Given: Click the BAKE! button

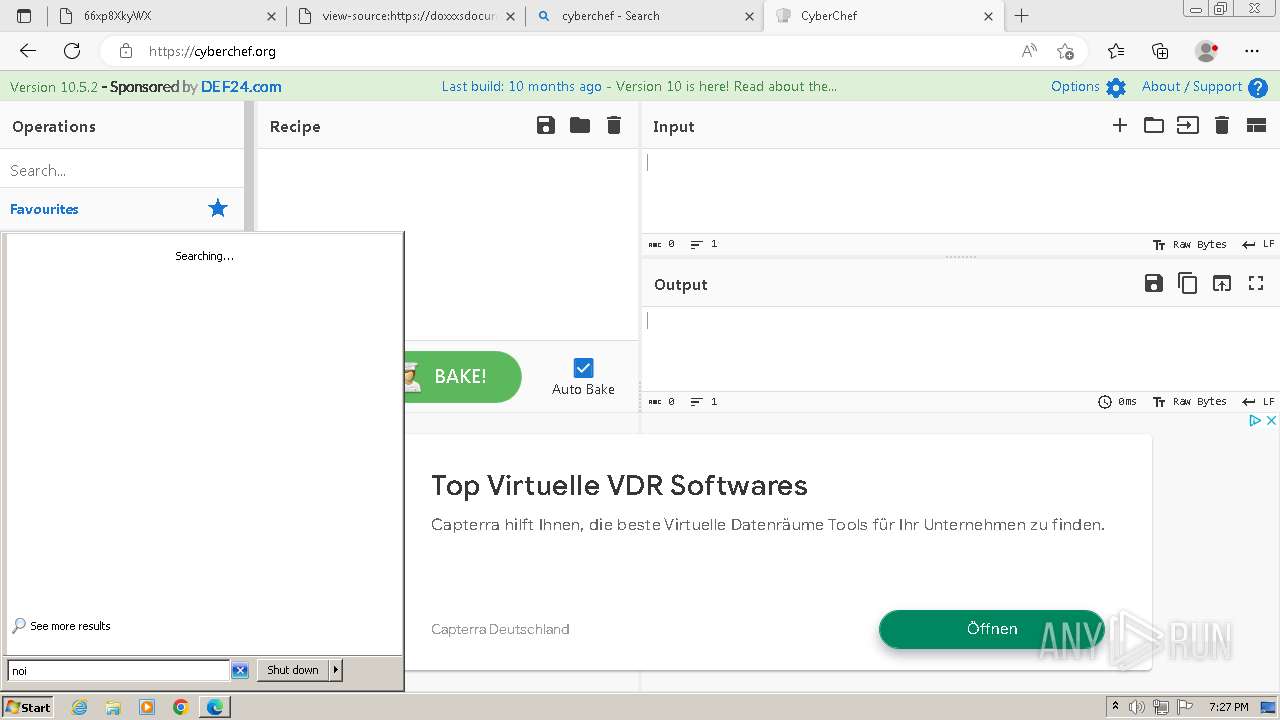Looking at the screenshot, I should [x=463, y=376].
